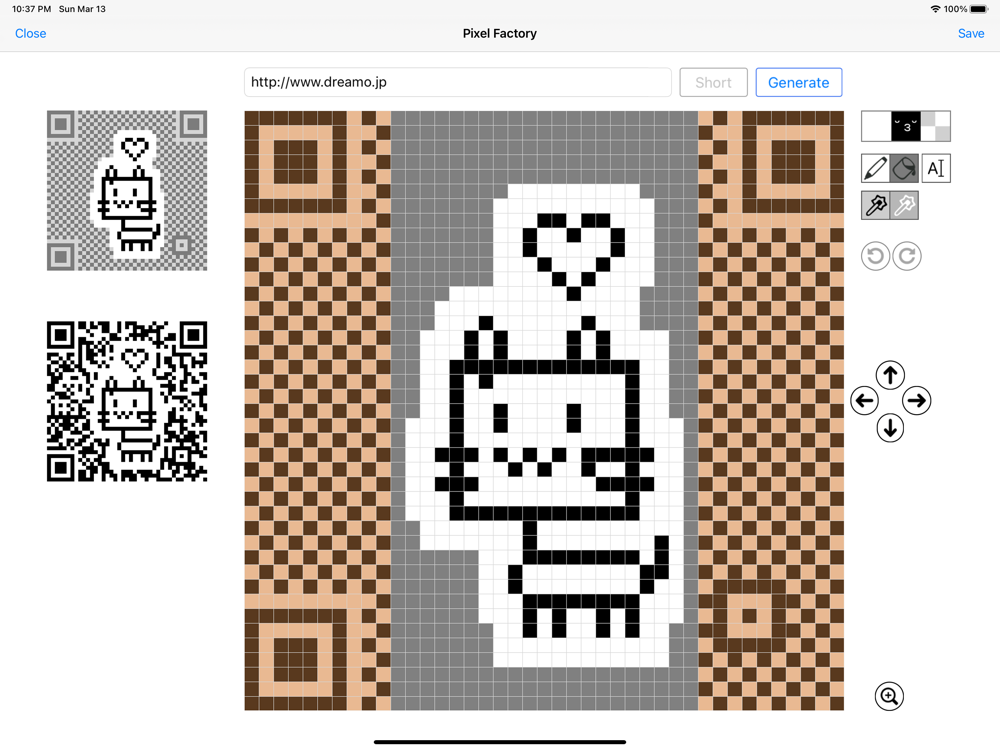1000x750 pixels.
Task: Focus the URL input field
Action: coord(457,82)
